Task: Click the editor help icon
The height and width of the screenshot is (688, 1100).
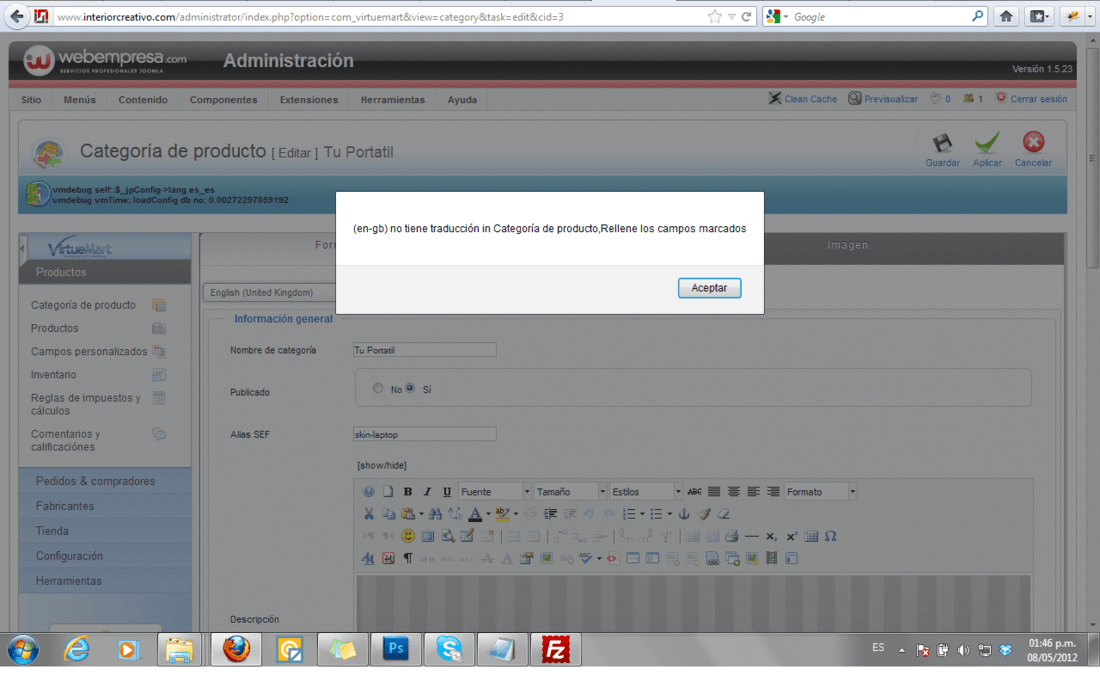Action: (368, 492)
